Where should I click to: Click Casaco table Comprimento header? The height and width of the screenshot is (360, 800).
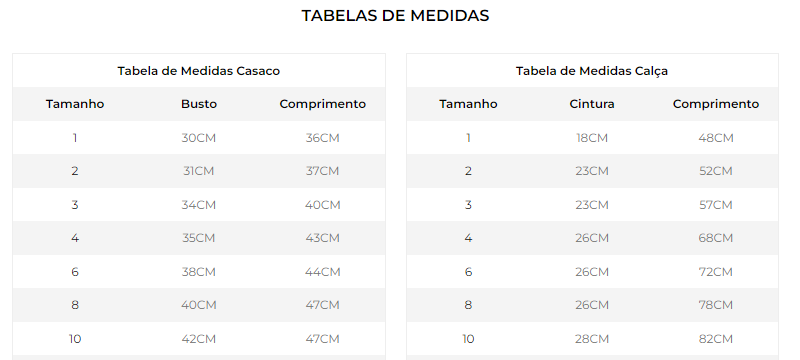322,104
